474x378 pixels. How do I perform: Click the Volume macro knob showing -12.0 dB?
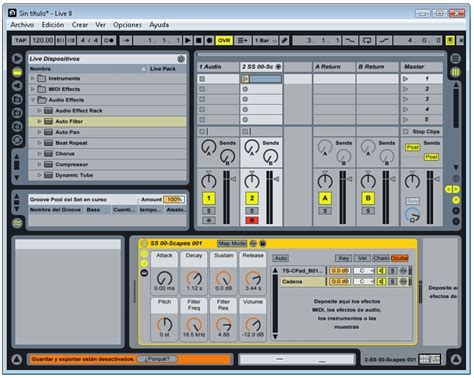(x=253, y=324)
